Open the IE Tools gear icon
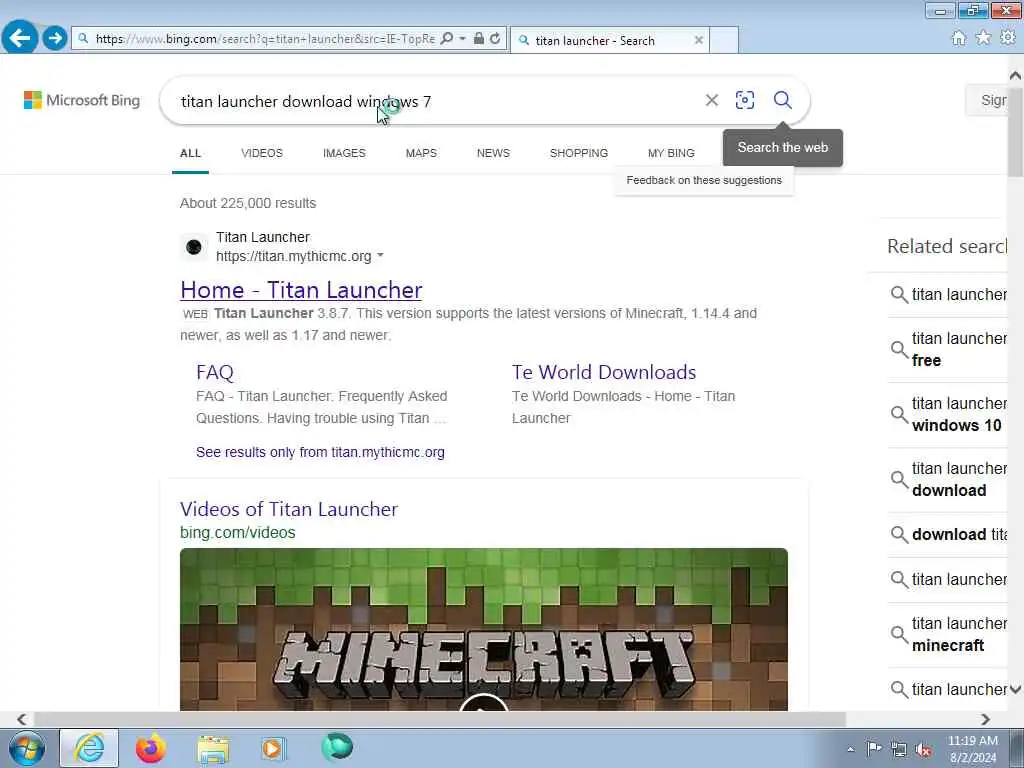The image size is (1024, 768). (1008, 38)
